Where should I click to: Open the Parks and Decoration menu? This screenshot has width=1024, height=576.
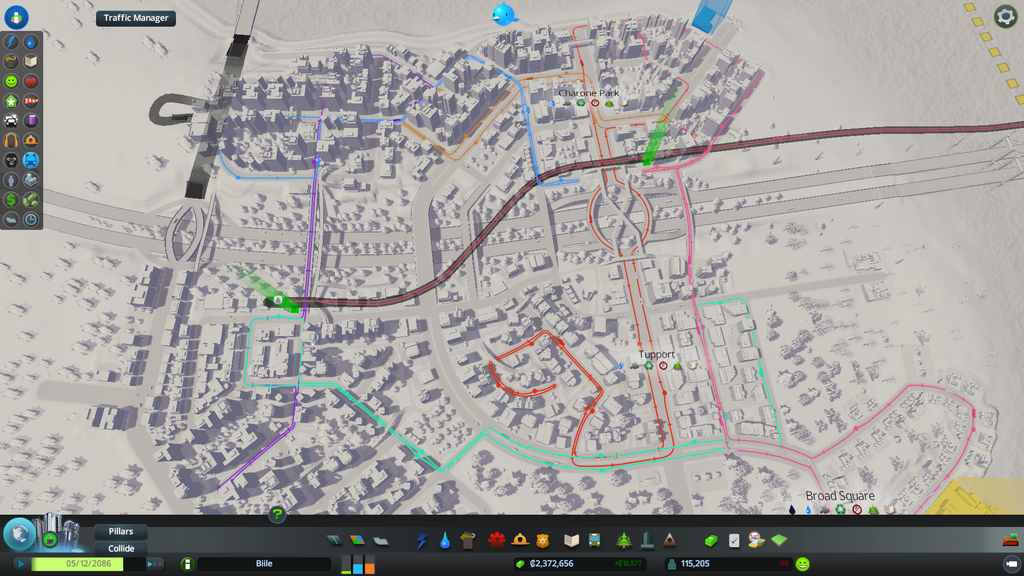click(x=624, y=540)
